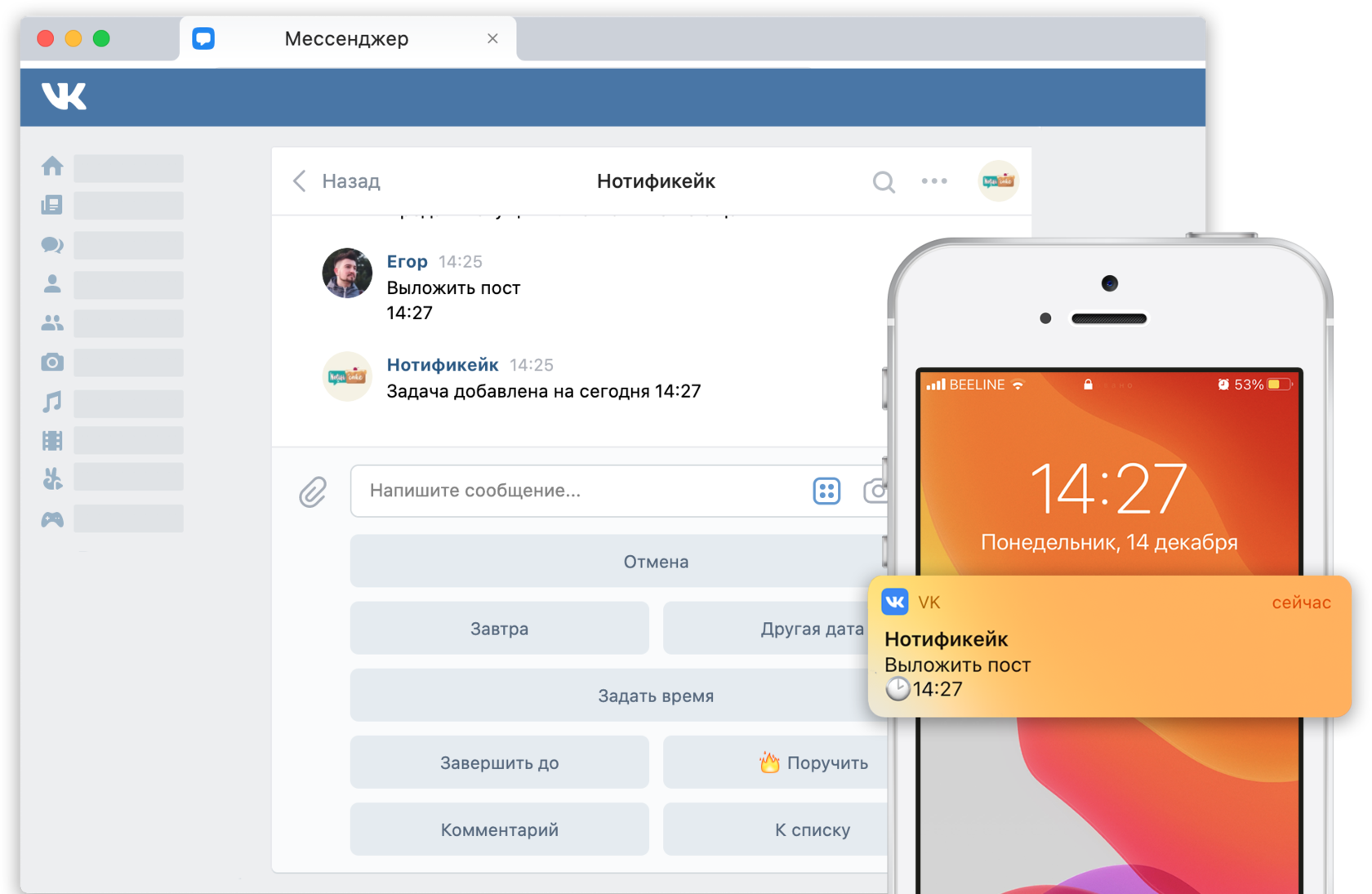Open the Video film icon in the sidebar

[52, 441]
